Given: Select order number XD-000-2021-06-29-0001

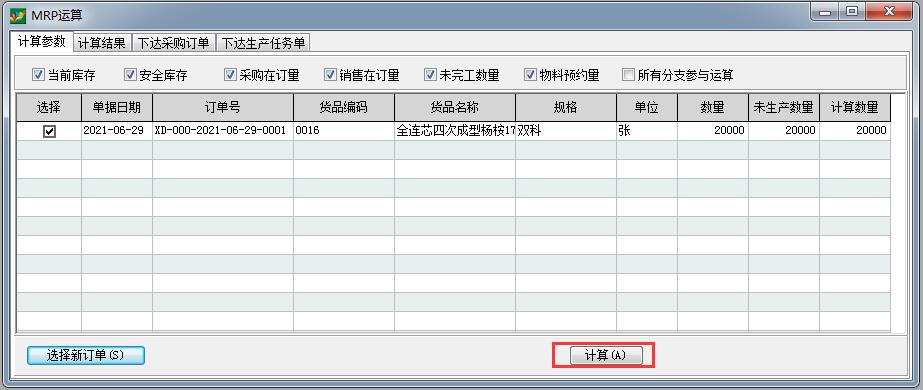Looking at the screenshot, I should coord(223,131).
